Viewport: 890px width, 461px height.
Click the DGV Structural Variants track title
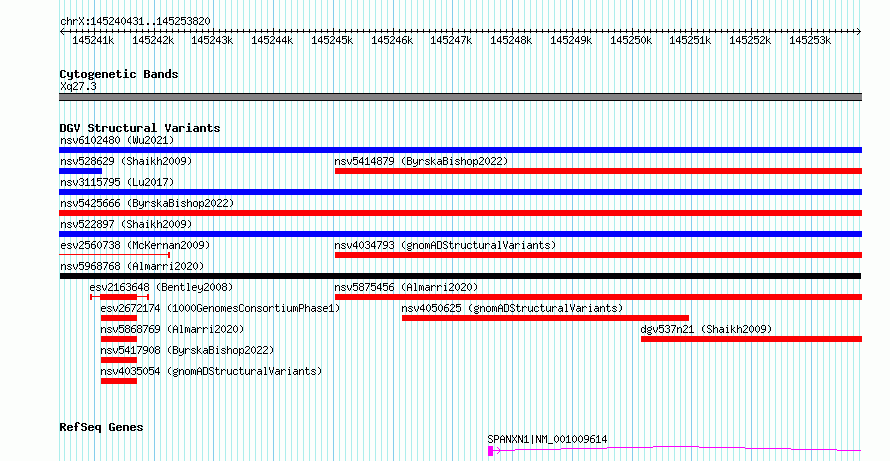click(140, 128)
